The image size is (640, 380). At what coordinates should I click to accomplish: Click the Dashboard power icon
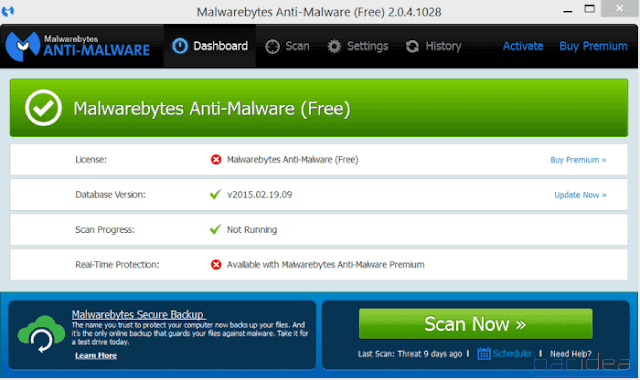pos(180,46)
